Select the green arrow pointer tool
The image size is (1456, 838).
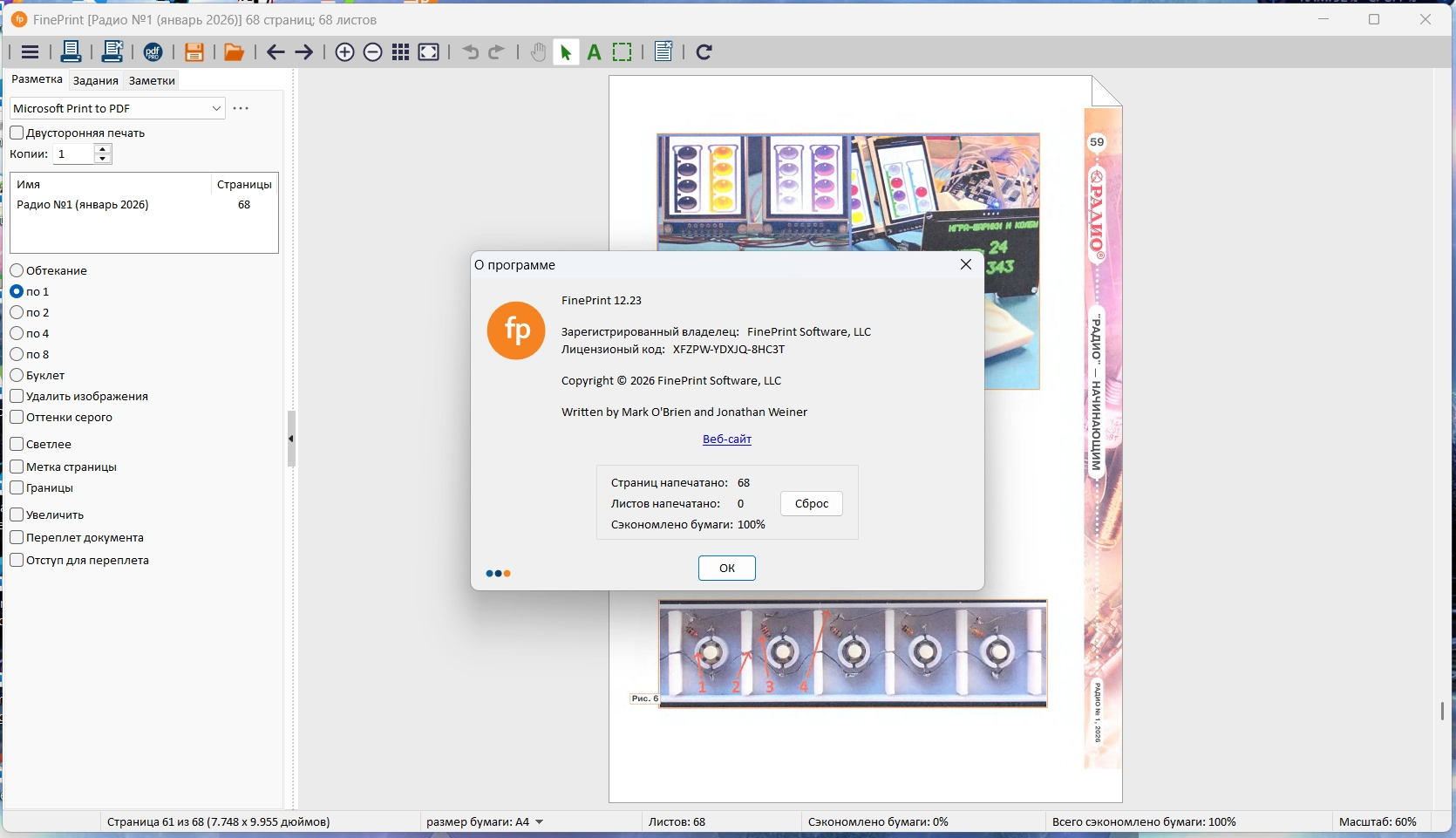pos(566,52)
